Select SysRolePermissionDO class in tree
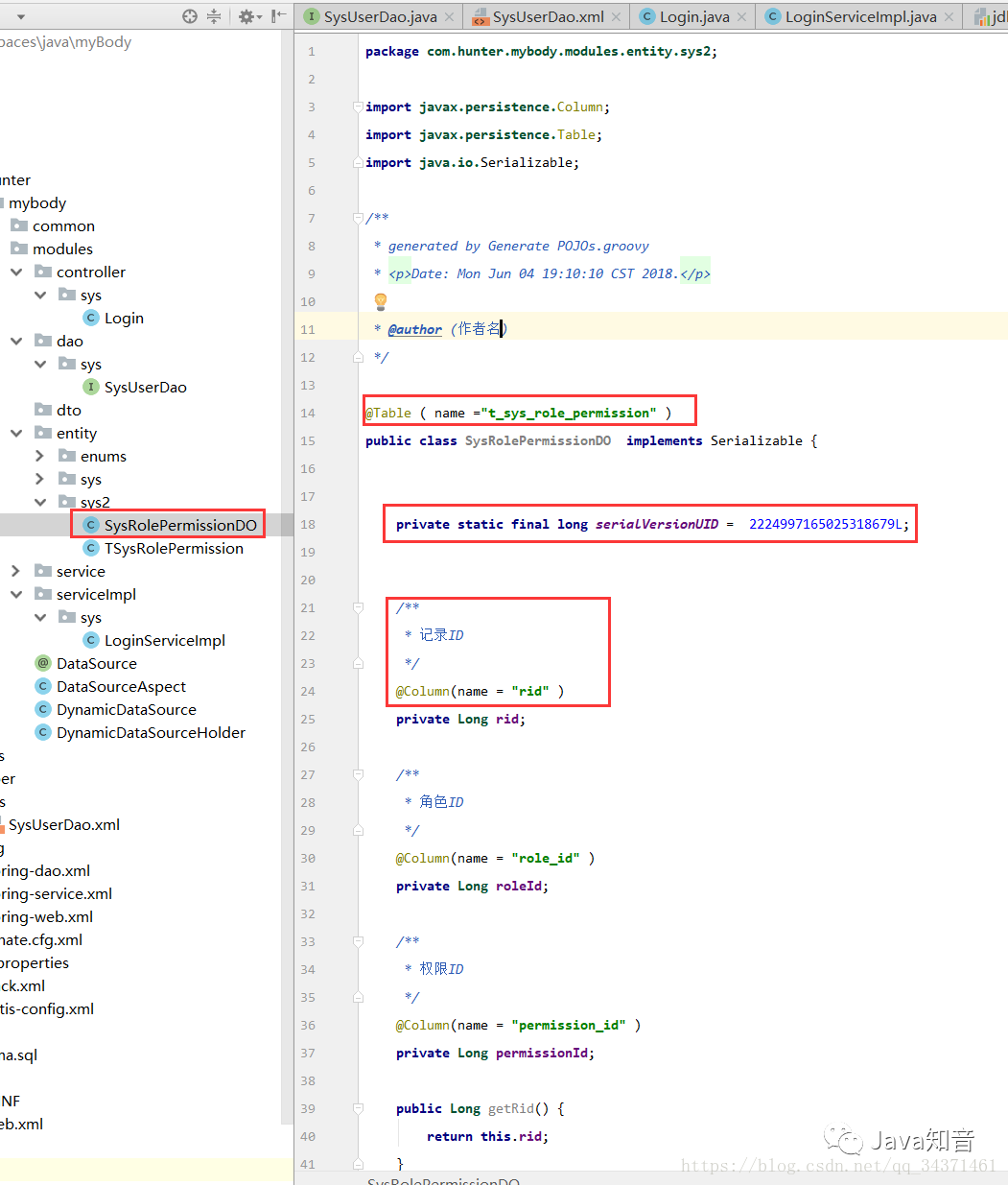1008x1185 pixels. (180, 526)
